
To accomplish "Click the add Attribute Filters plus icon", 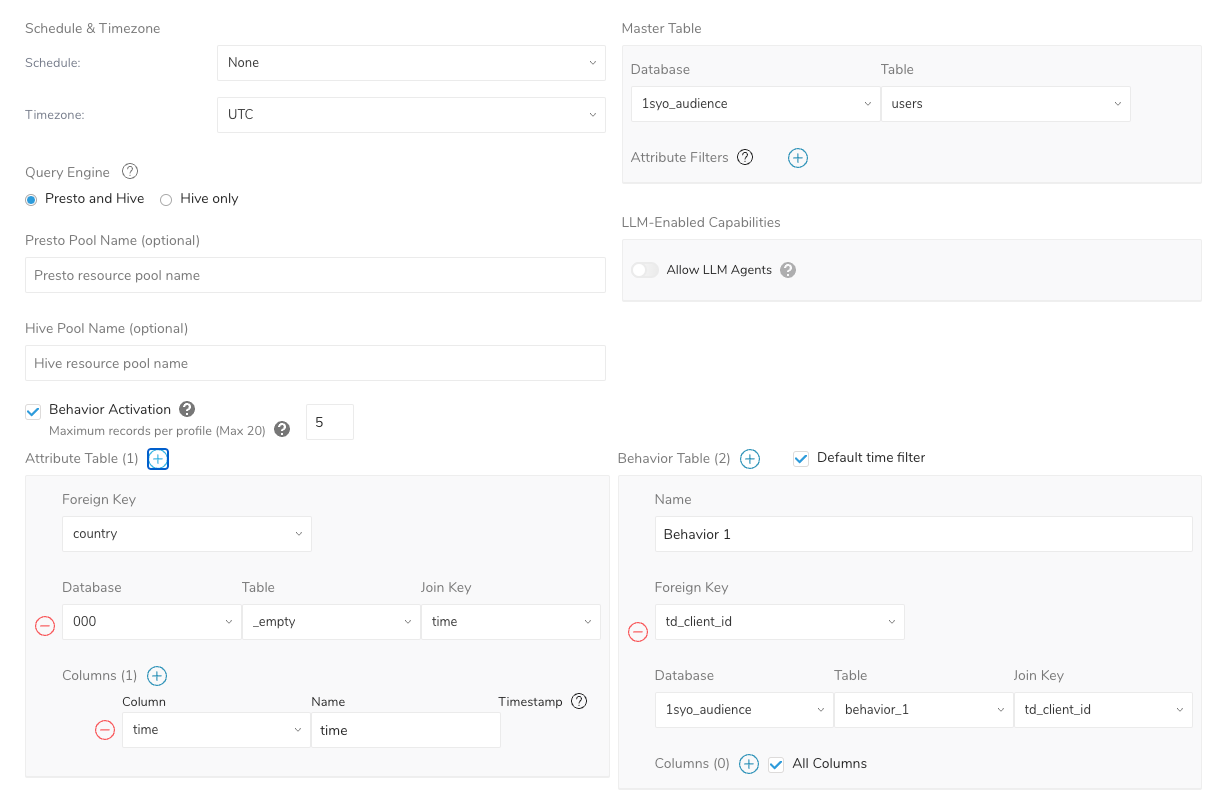I will (797, 158).
